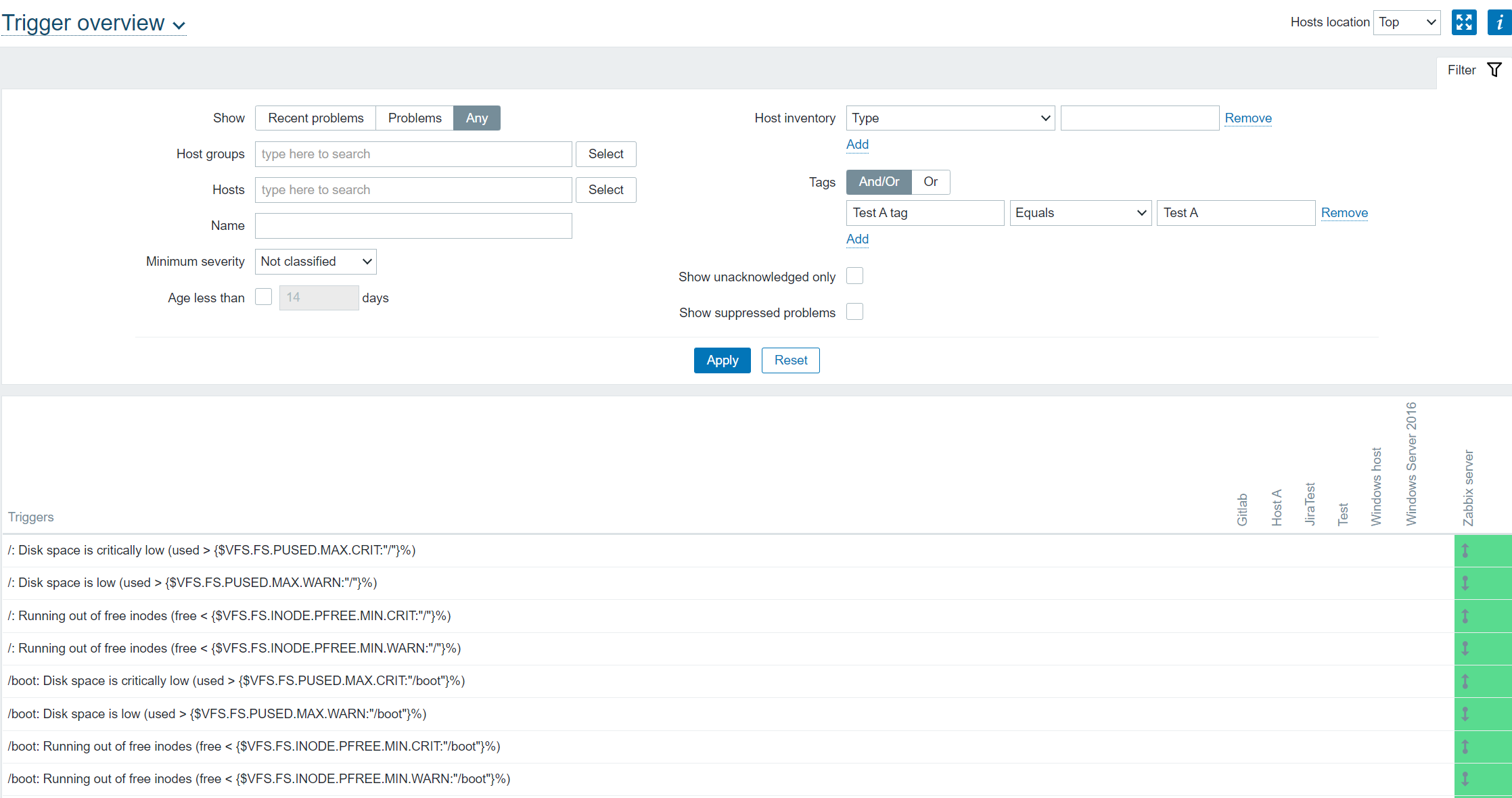Click the Host groups search field
This screenshot has width=1512, height=798.
(413, 154)
